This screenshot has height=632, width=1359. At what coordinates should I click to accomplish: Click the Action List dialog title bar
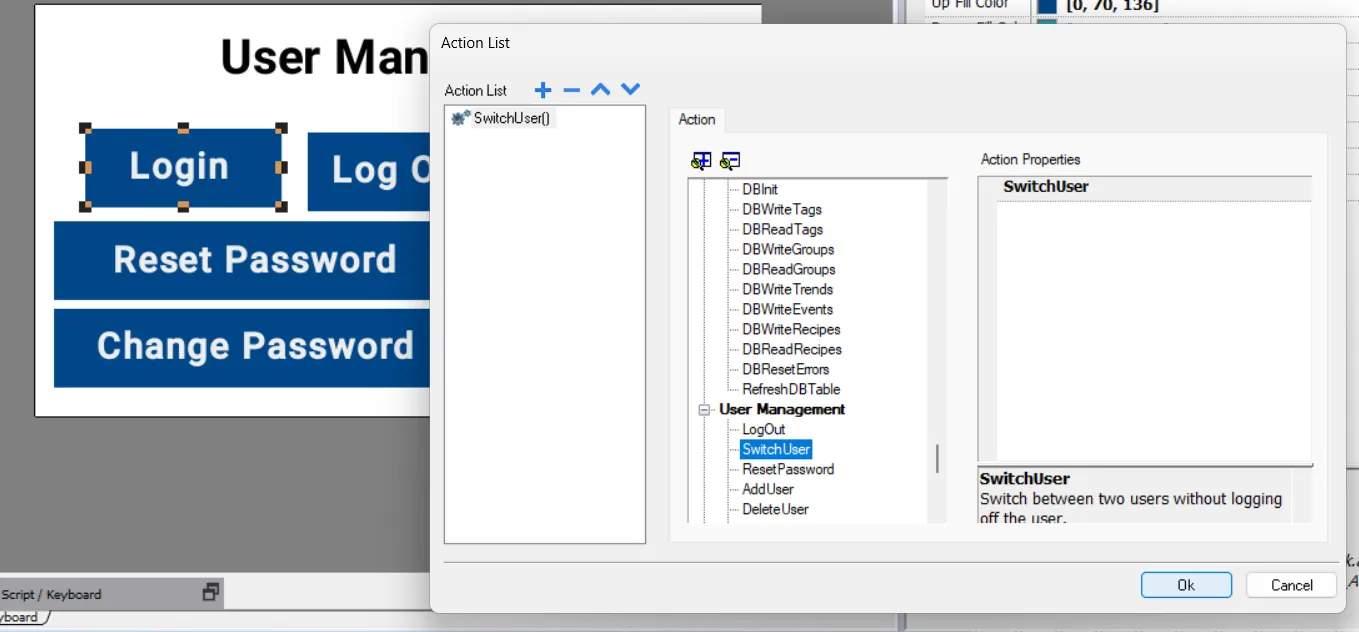(x=887, y=43)
